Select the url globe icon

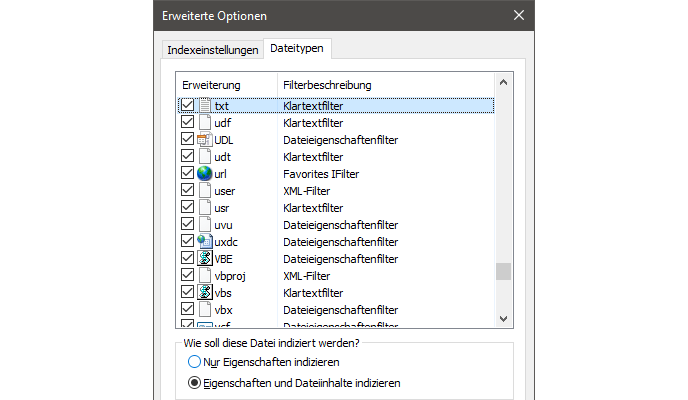[205, 174]
